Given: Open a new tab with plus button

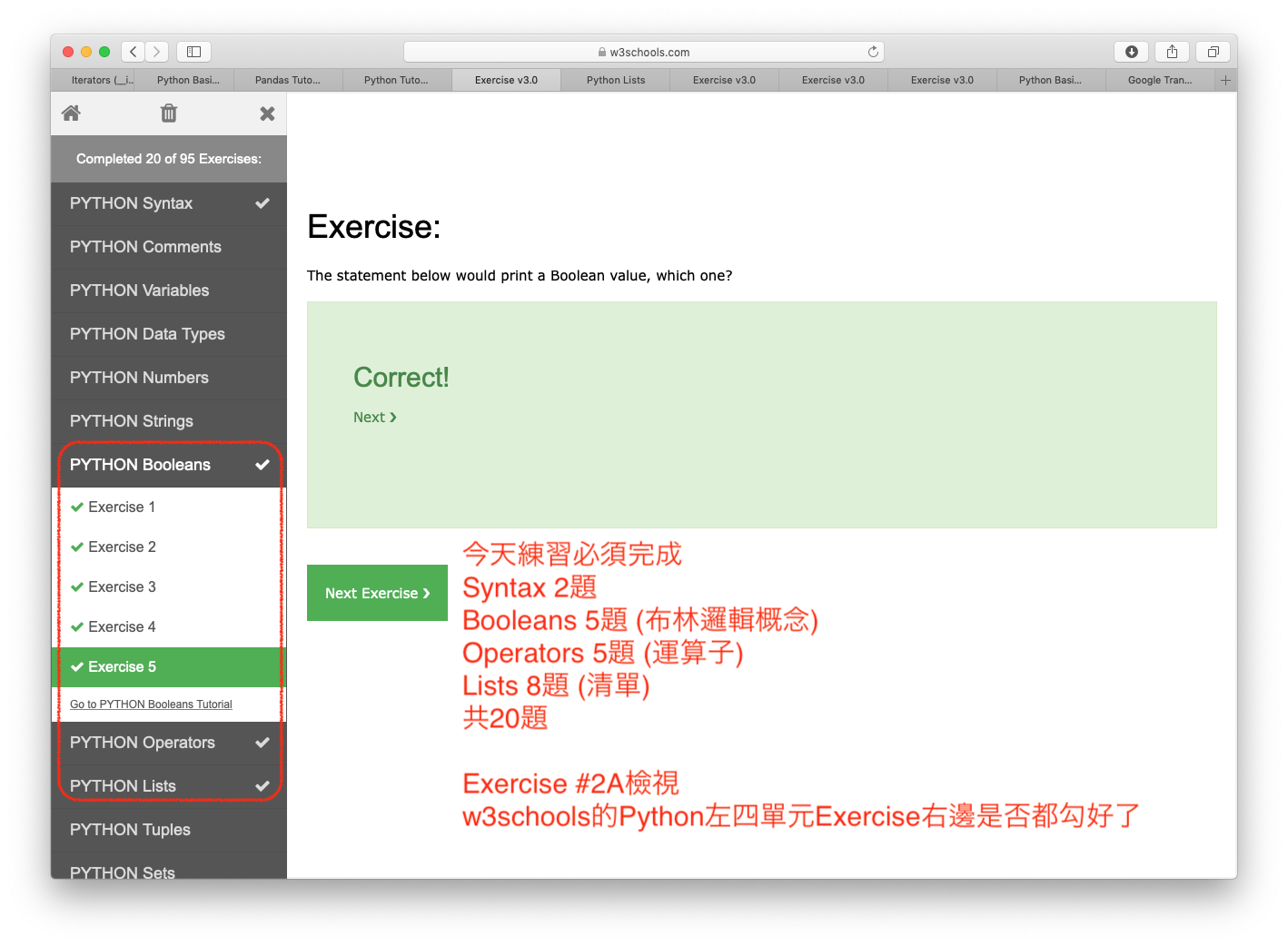Looking at the screenshot, I should (x=1225, y=80).
